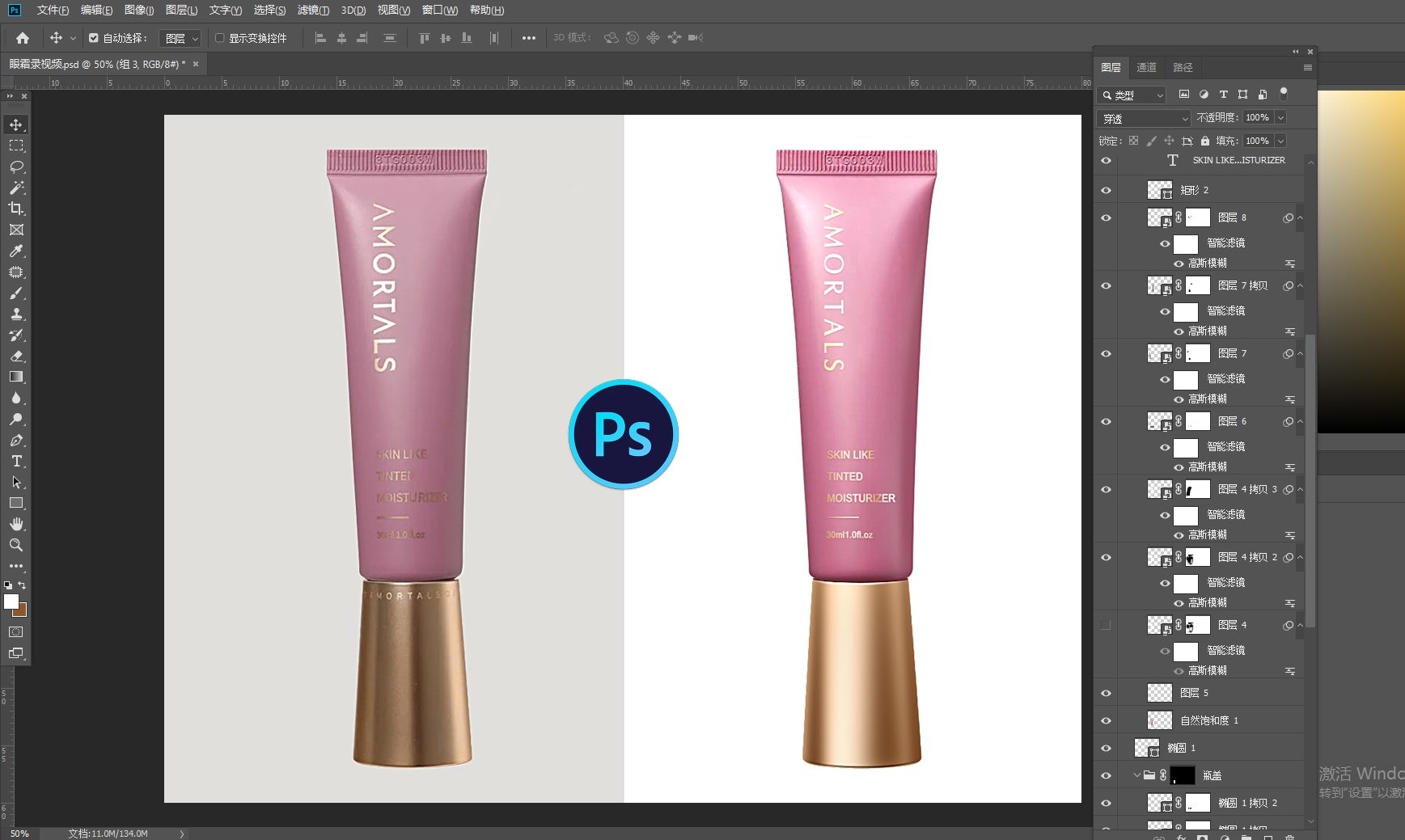
Task: Filter layers by type layers icon
Action: [1223, 95]
